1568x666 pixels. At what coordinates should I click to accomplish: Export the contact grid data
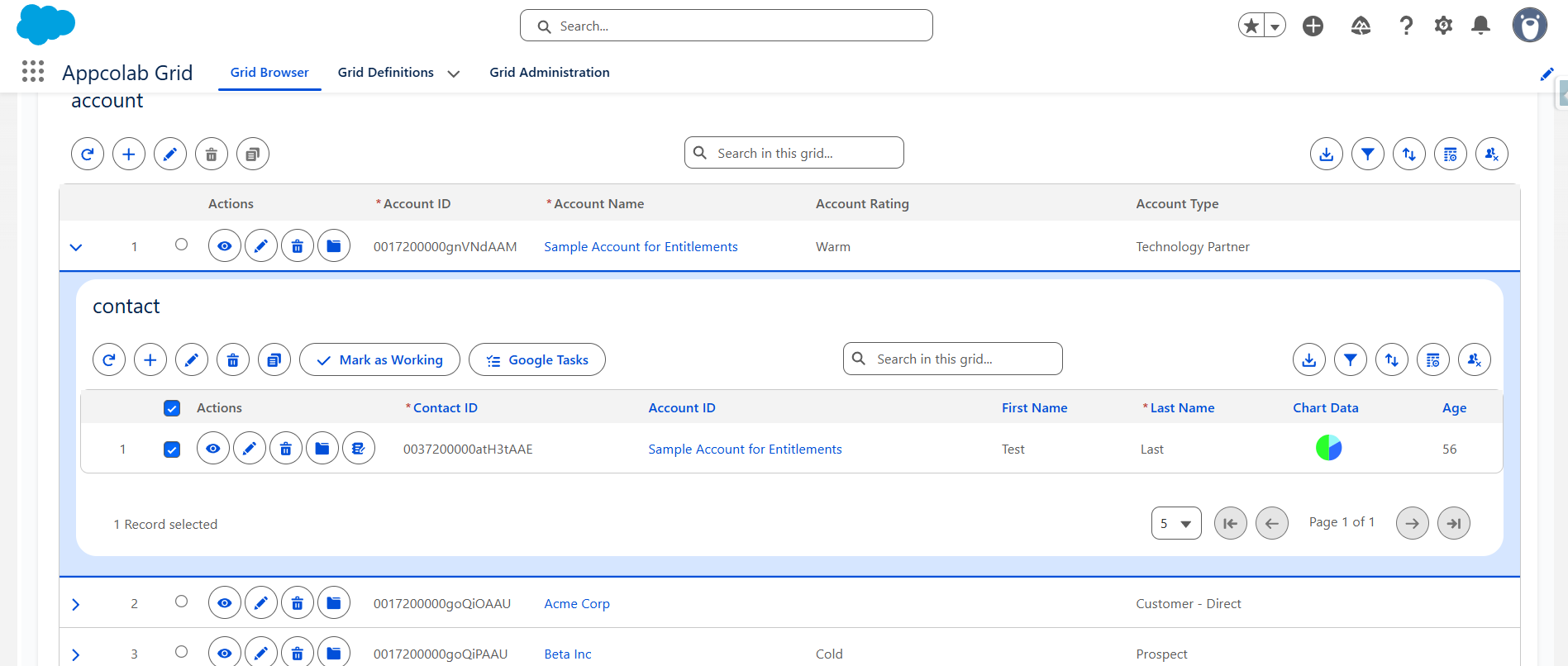pos(1309,359)
